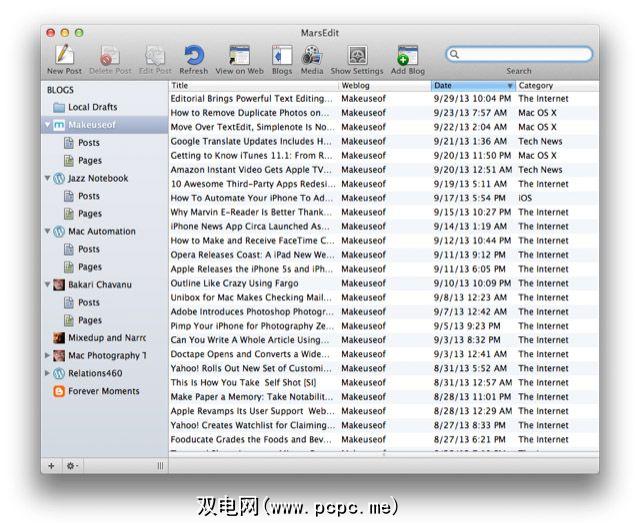Click into the Search field
This screenshot has width=640, height=530.
(519, 54)
